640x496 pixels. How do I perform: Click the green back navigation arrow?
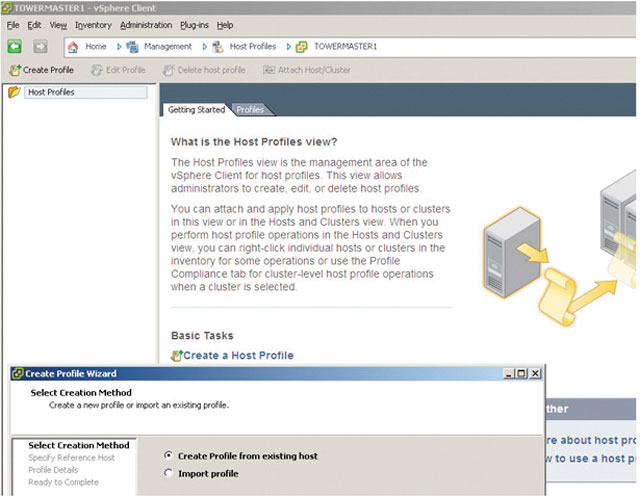tap(15, 47)
